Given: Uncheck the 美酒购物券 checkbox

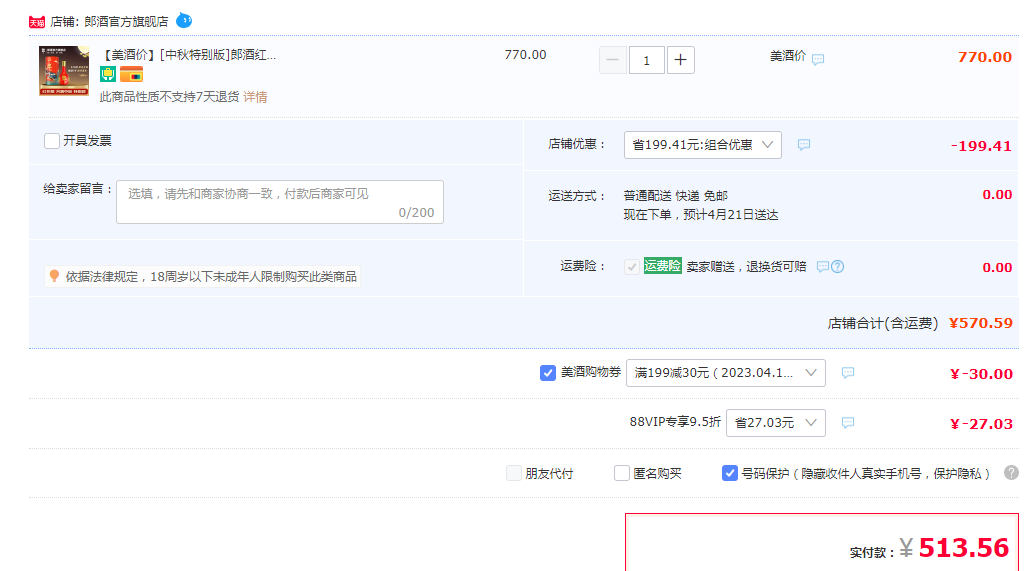Looking at the screenshot, I should [x=548, y=373].
